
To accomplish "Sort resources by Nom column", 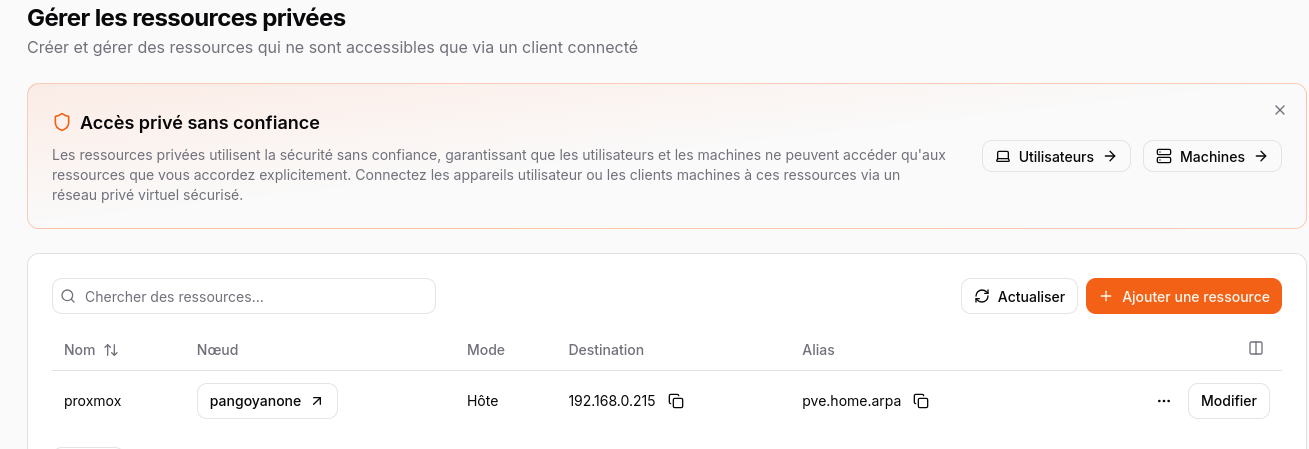I will [x=92, y=350].
